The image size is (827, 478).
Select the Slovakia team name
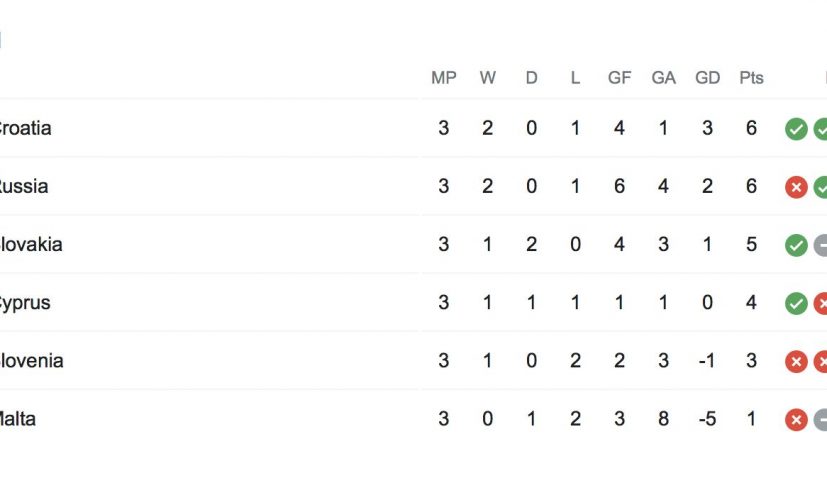(30, 244)
